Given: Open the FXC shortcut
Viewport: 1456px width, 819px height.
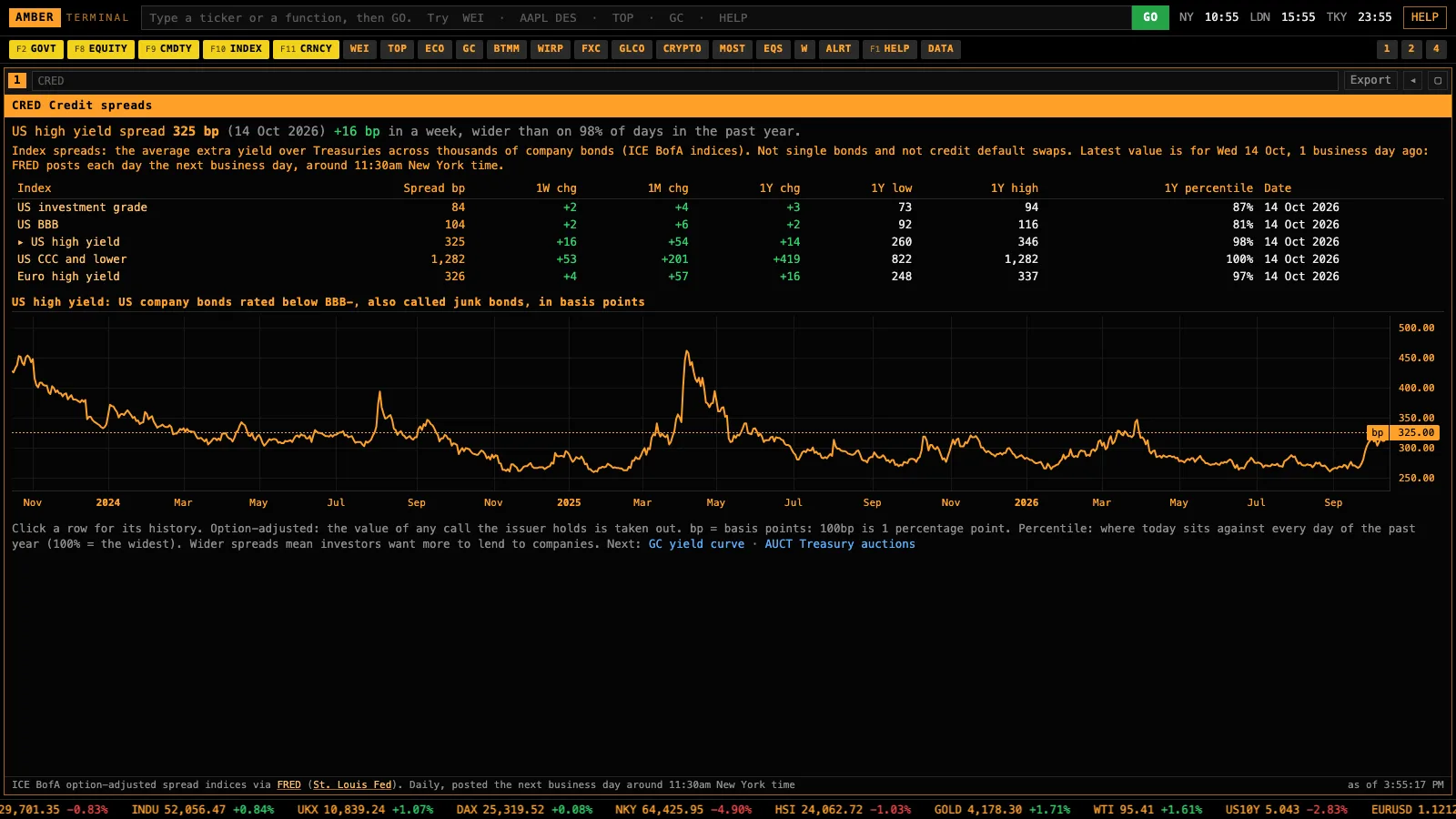Looking at the screenshot, I should [591, 49].
